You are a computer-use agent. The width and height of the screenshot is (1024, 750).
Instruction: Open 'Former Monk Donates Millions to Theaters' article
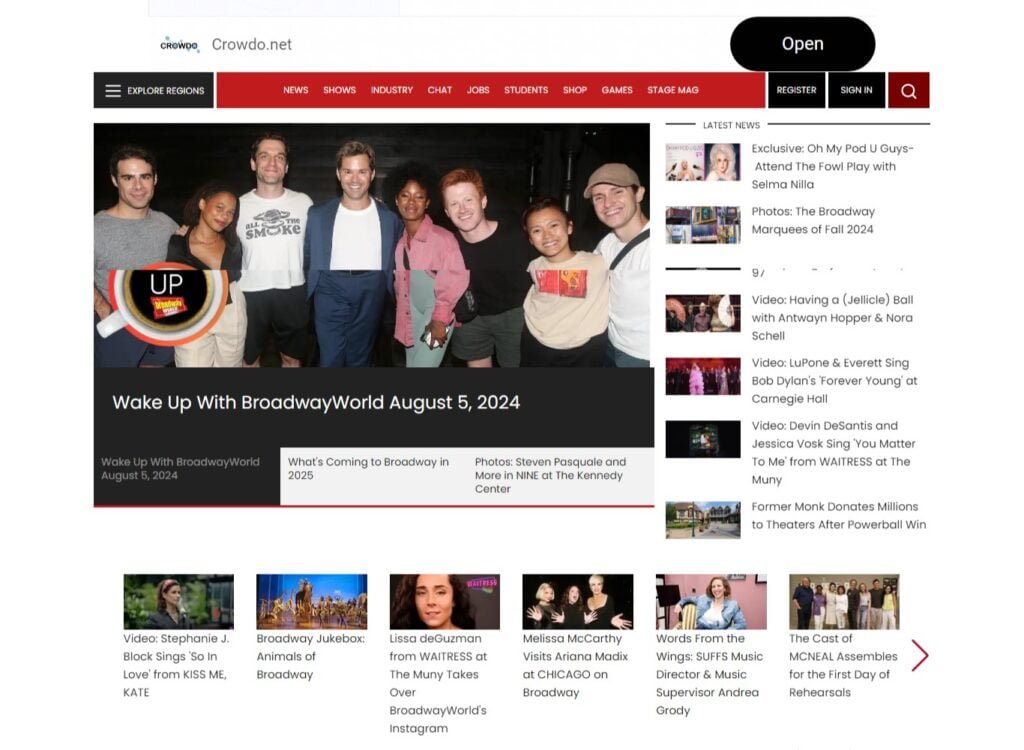837,515
